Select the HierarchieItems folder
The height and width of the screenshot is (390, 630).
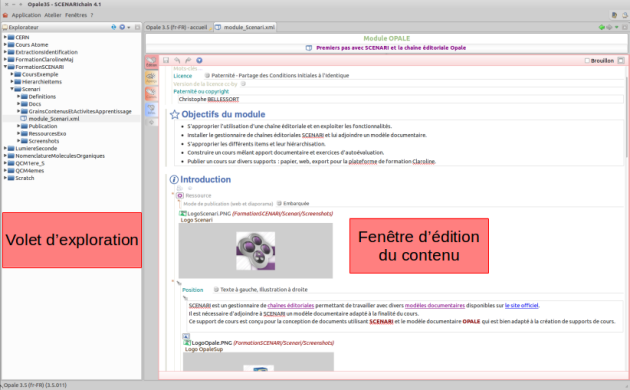(x=42, y=82)
